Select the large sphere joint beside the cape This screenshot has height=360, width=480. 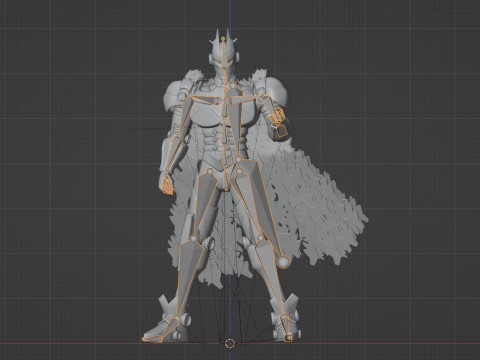coord(284,261)
